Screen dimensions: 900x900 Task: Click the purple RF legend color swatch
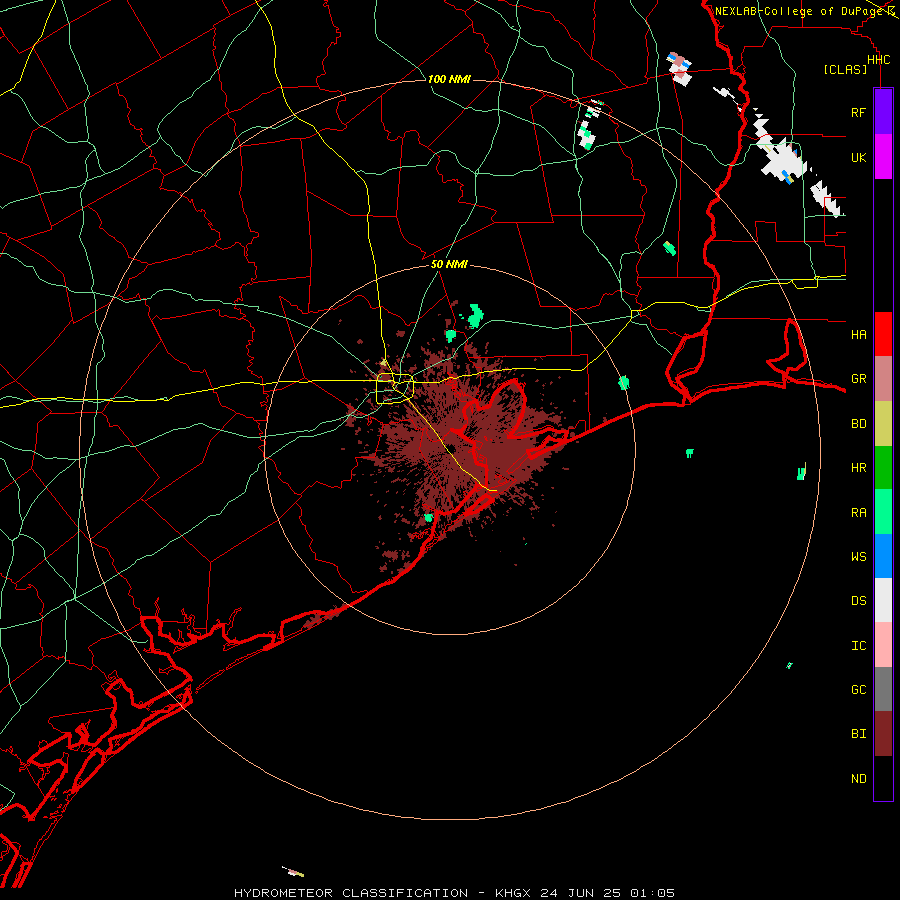pos(883,112)
